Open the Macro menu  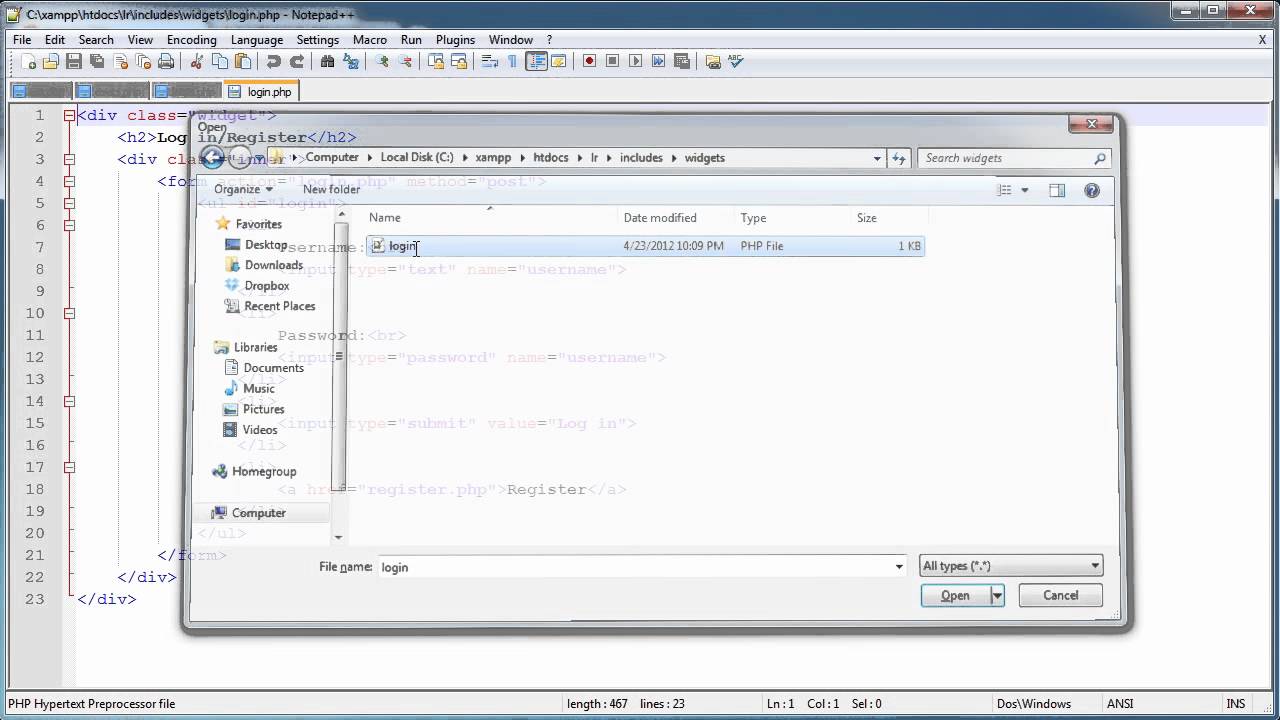370,40
